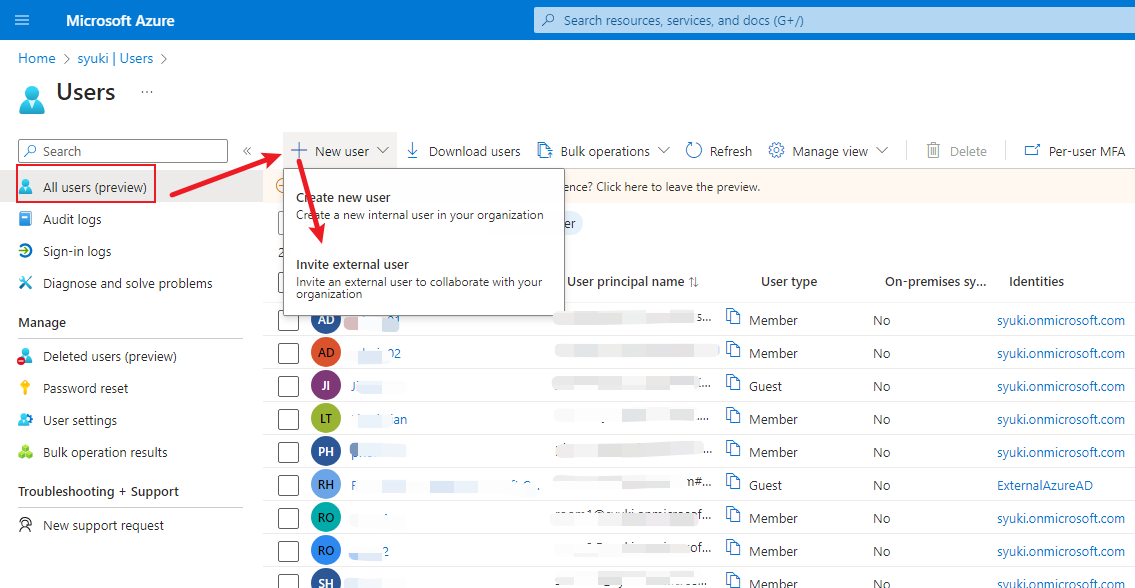Click the Download users arrow icon
Image resolution: width=1135 pixels, height=588 pixels.
[x=413, y=151]
